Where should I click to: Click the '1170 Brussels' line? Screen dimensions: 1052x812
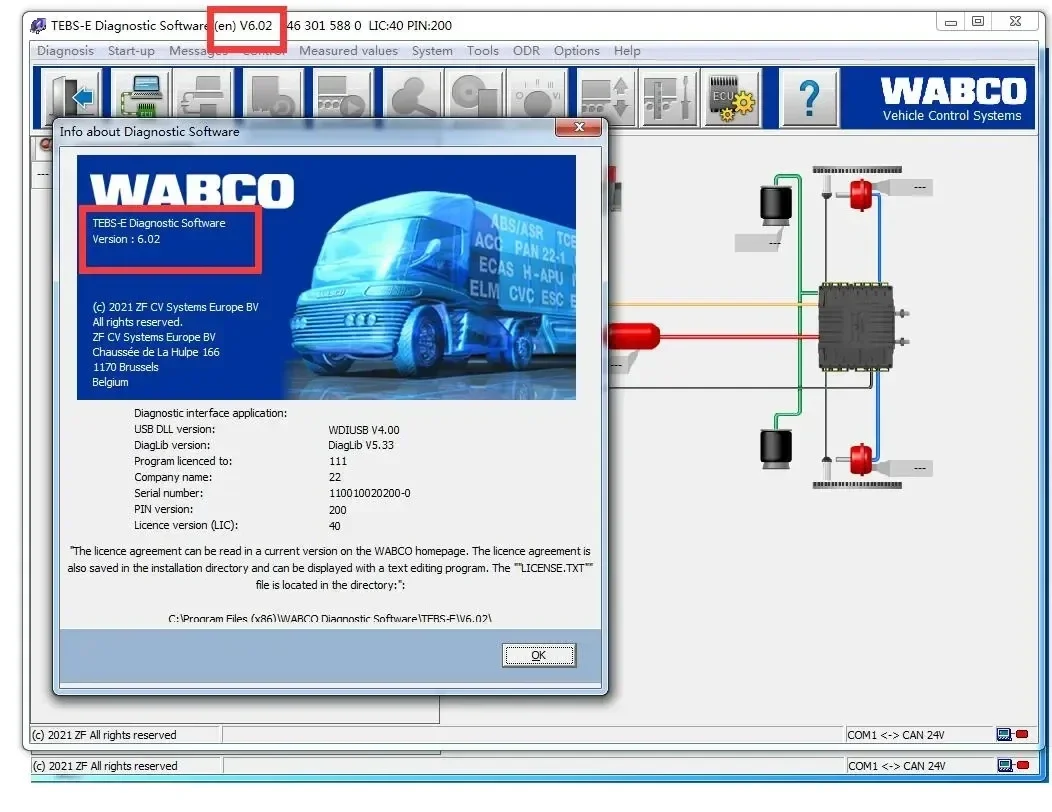(126, 367)
